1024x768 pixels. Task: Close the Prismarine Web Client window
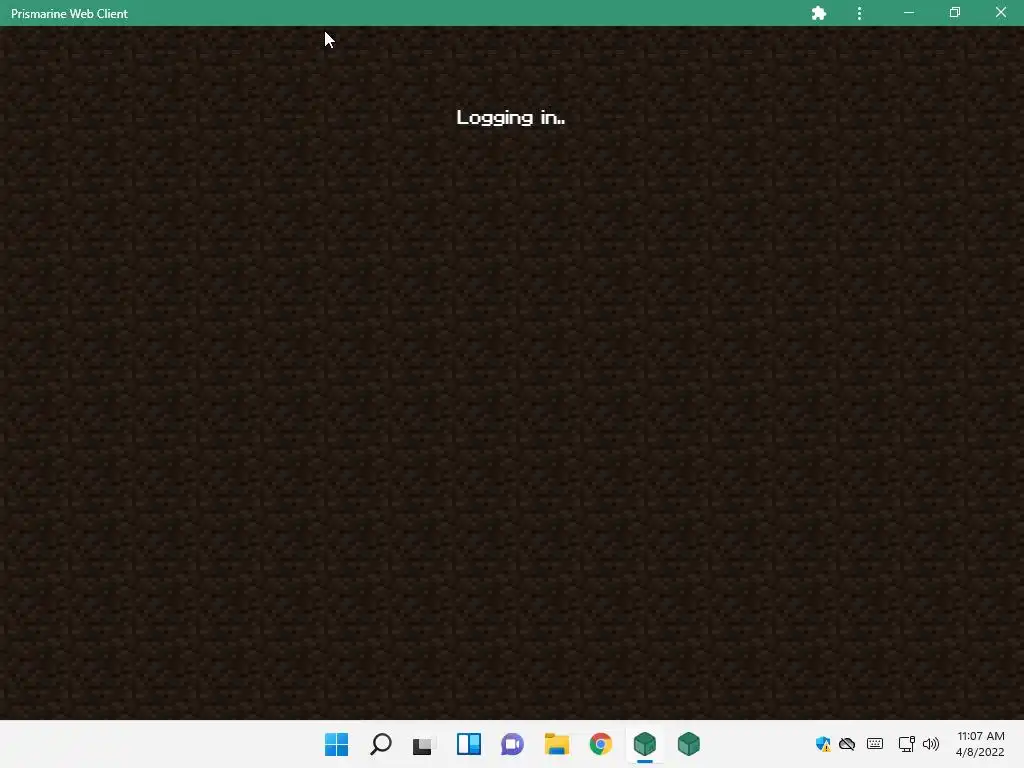click(x=1000, y=13)
